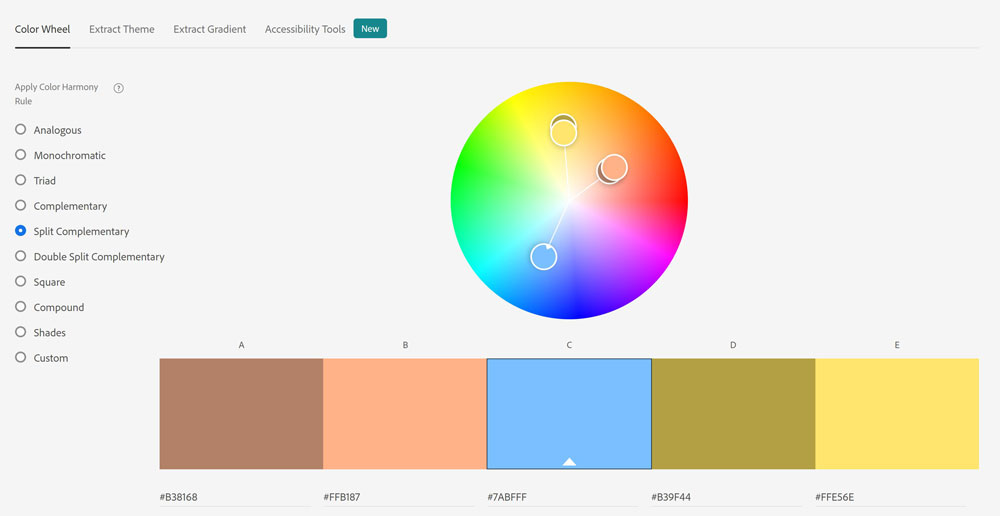This screenshot has width=1000, height=516.
Task: Enable Double Split Complementary rule
Action: tap(21, 257)
